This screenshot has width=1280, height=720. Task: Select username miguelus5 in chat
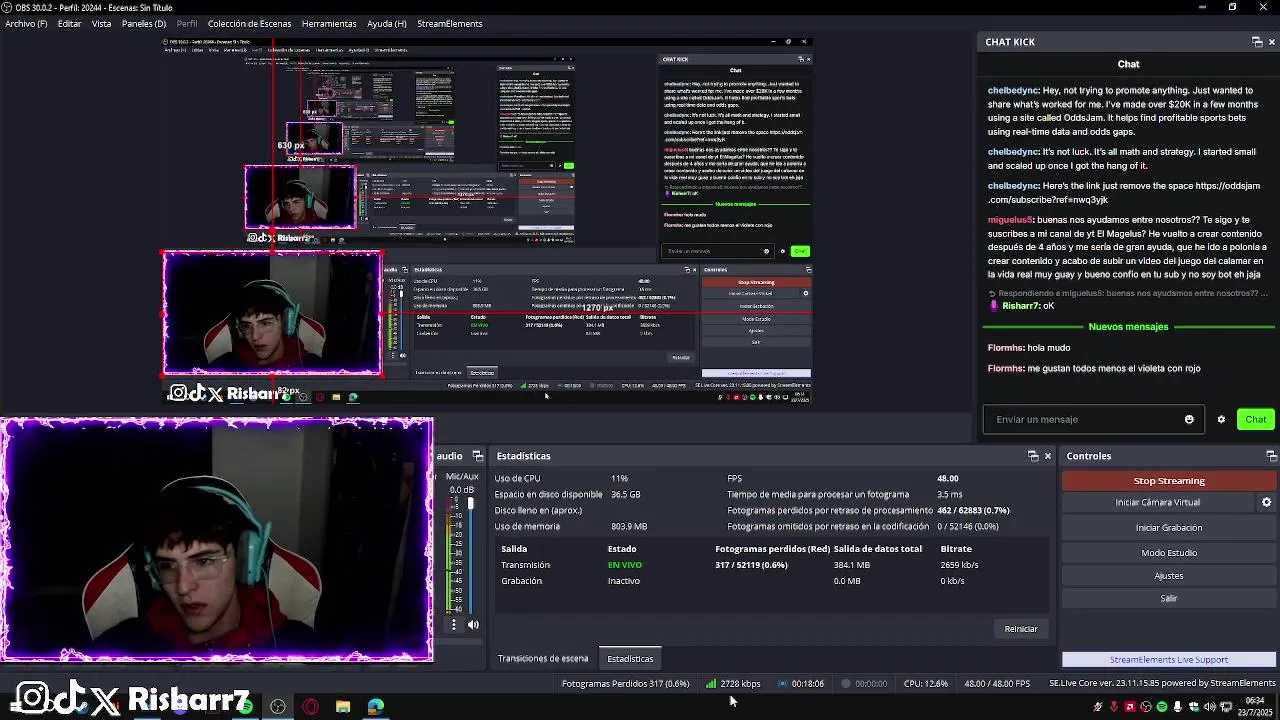coord(1010,220)
